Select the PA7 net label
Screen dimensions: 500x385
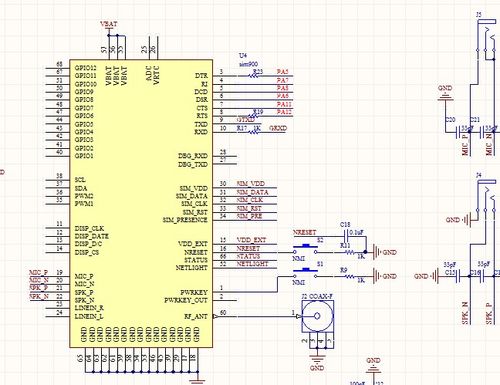282,80
